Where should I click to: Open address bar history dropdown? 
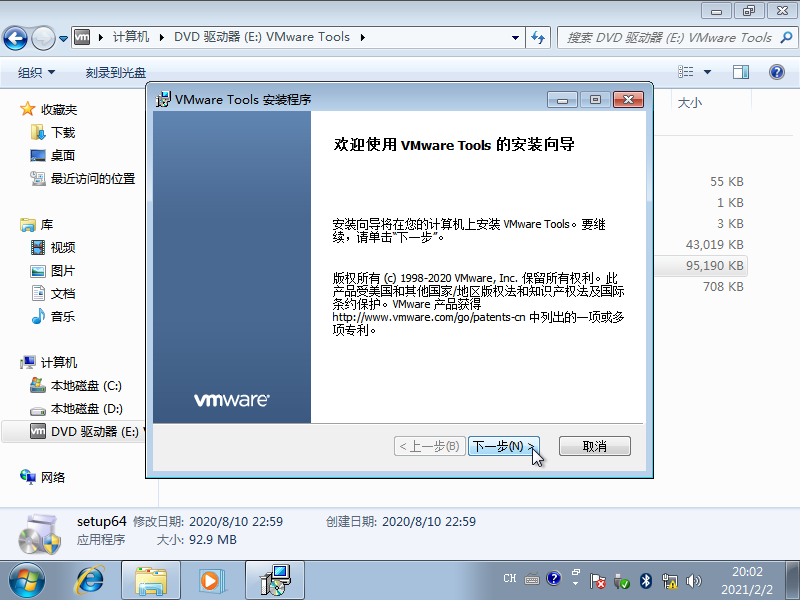(x=515, y=38)
